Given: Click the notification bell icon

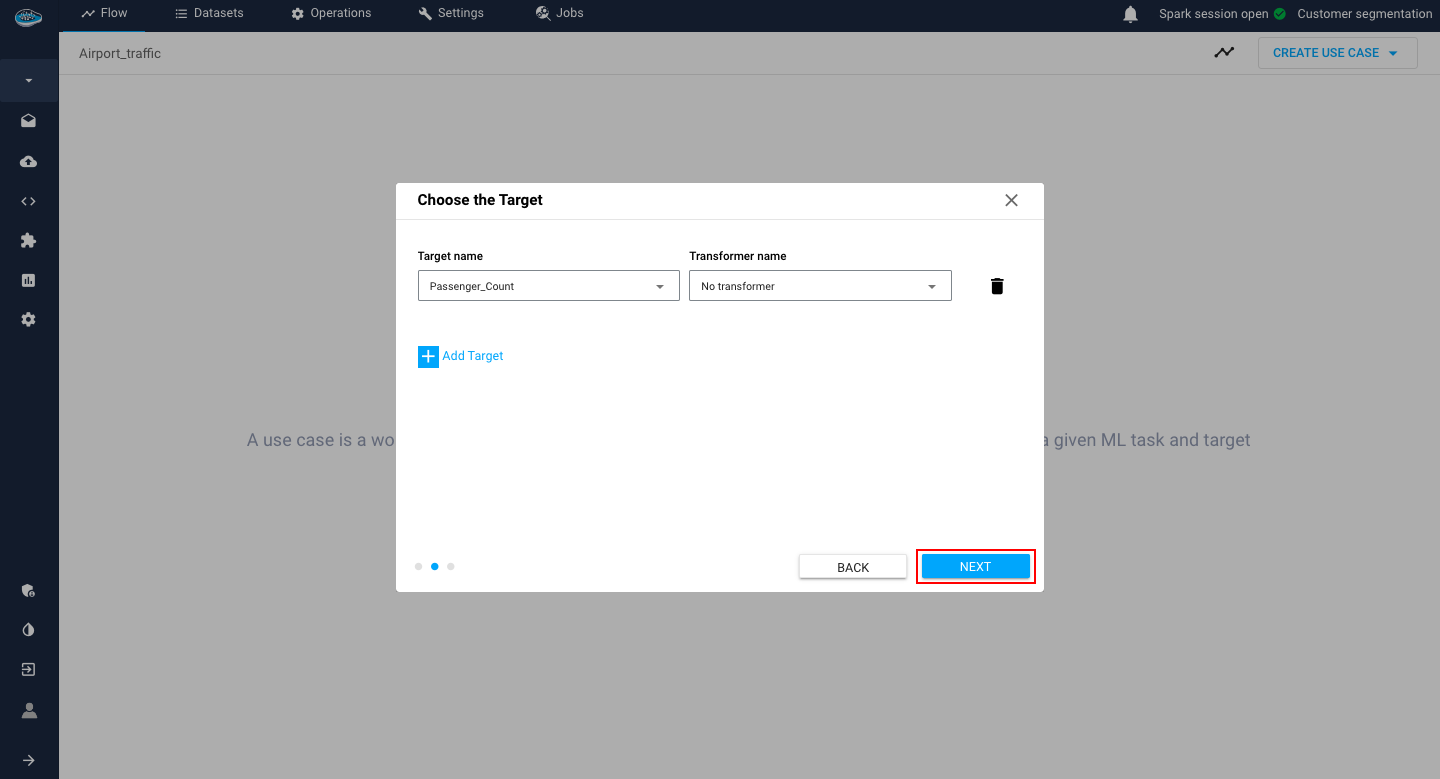Looking at the screenshot, I should pos(1130,14).
